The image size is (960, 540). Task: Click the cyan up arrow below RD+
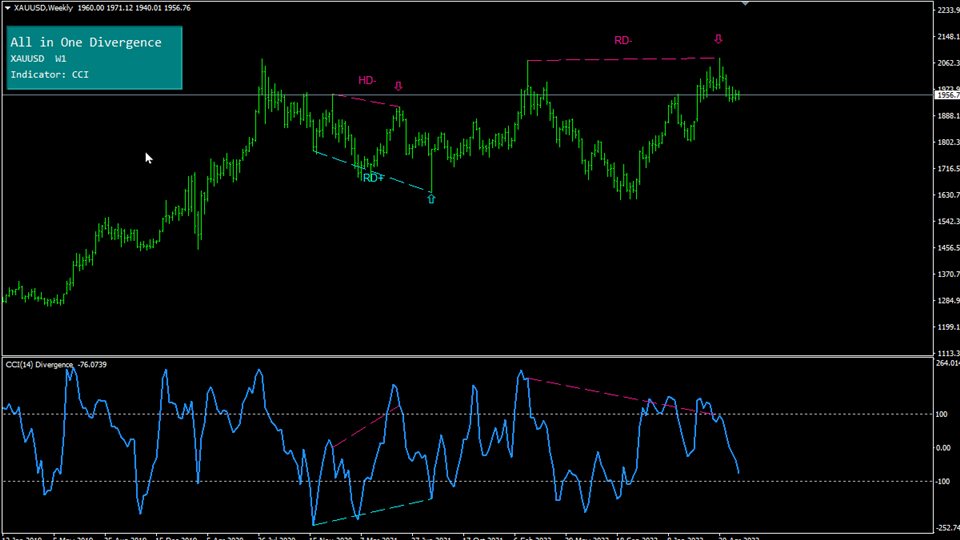[431, 198]
